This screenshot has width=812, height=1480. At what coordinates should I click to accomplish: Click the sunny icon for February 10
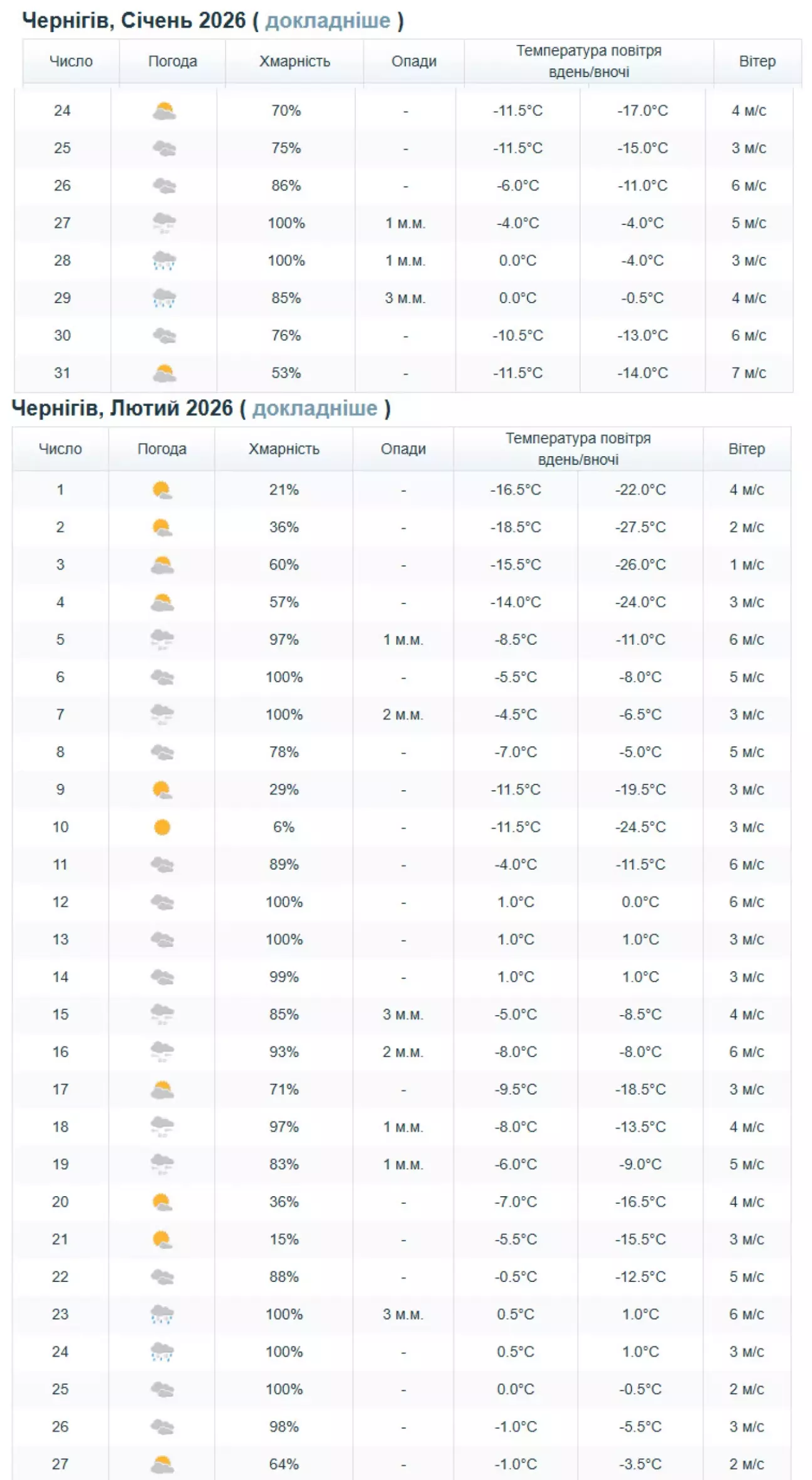tap(162, 827)
